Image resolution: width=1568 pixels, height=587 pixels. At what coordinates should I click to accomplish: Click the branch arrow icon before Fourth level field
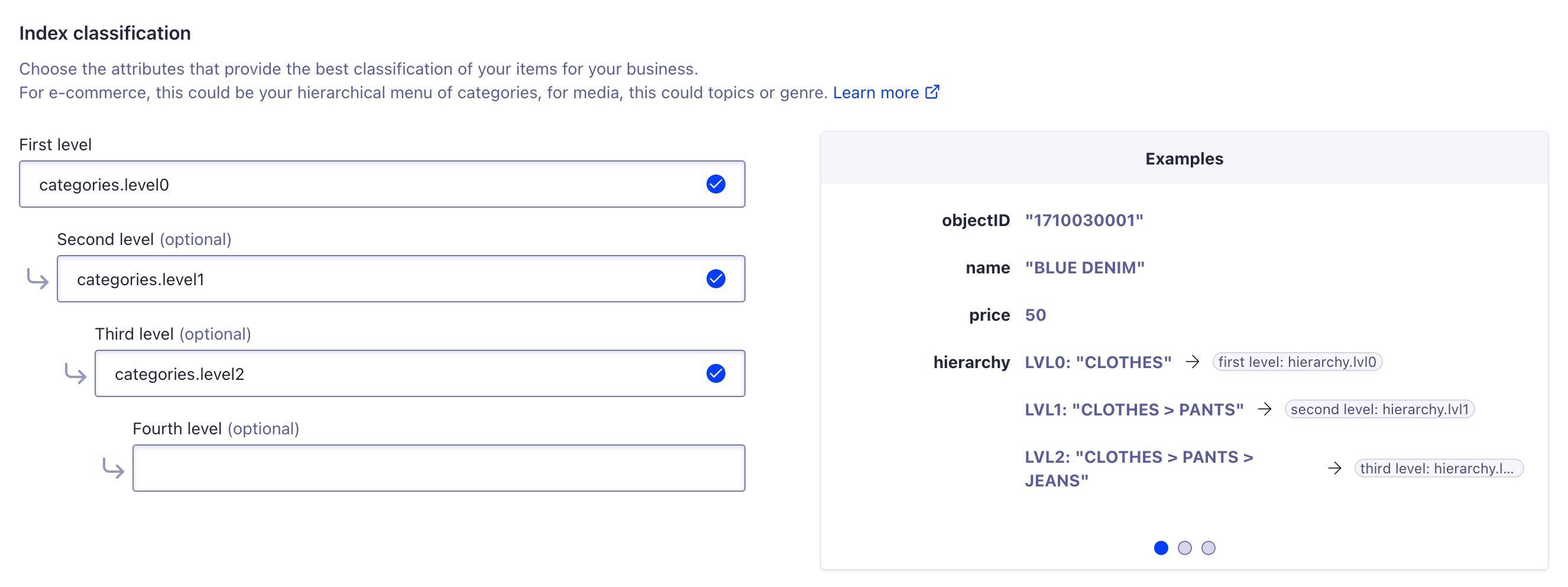coord(113,469)
